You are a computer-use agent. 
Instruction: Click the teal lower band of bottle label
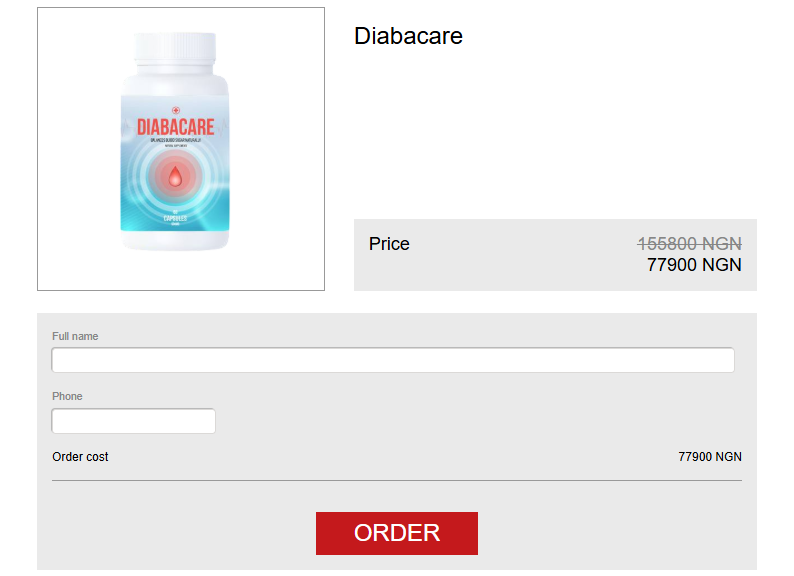tap(175, 213)
